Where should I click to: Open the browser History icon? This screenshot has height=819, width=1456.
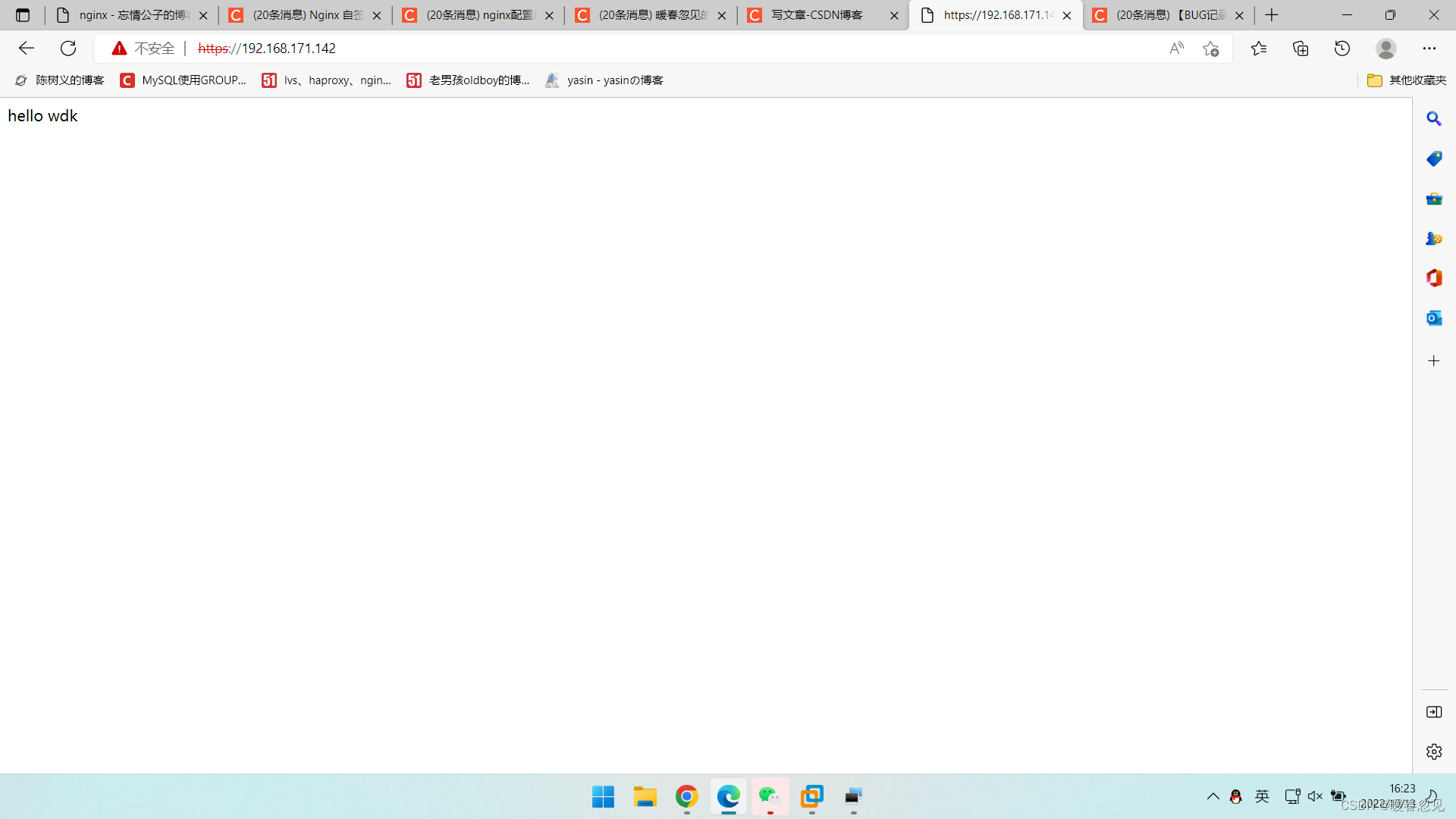point(1342,49)
